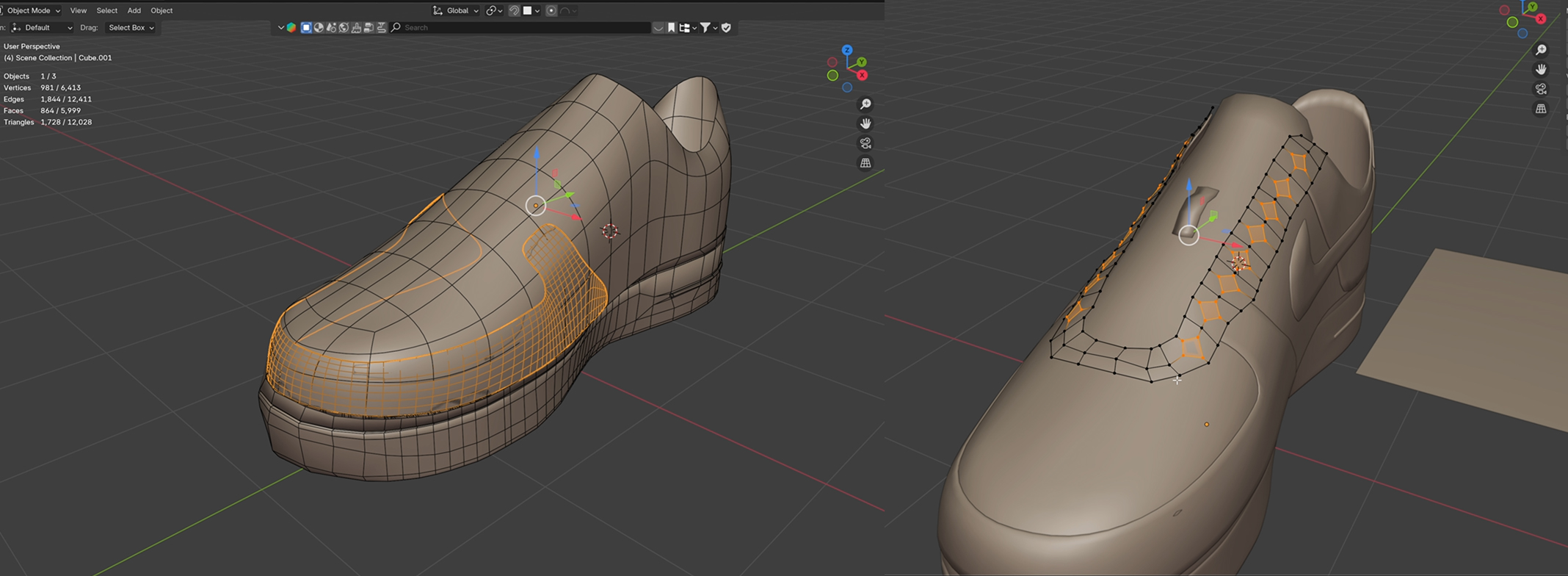Click the pan hand icon in the left viewport

pyautogui.click(x=865, y=123)
